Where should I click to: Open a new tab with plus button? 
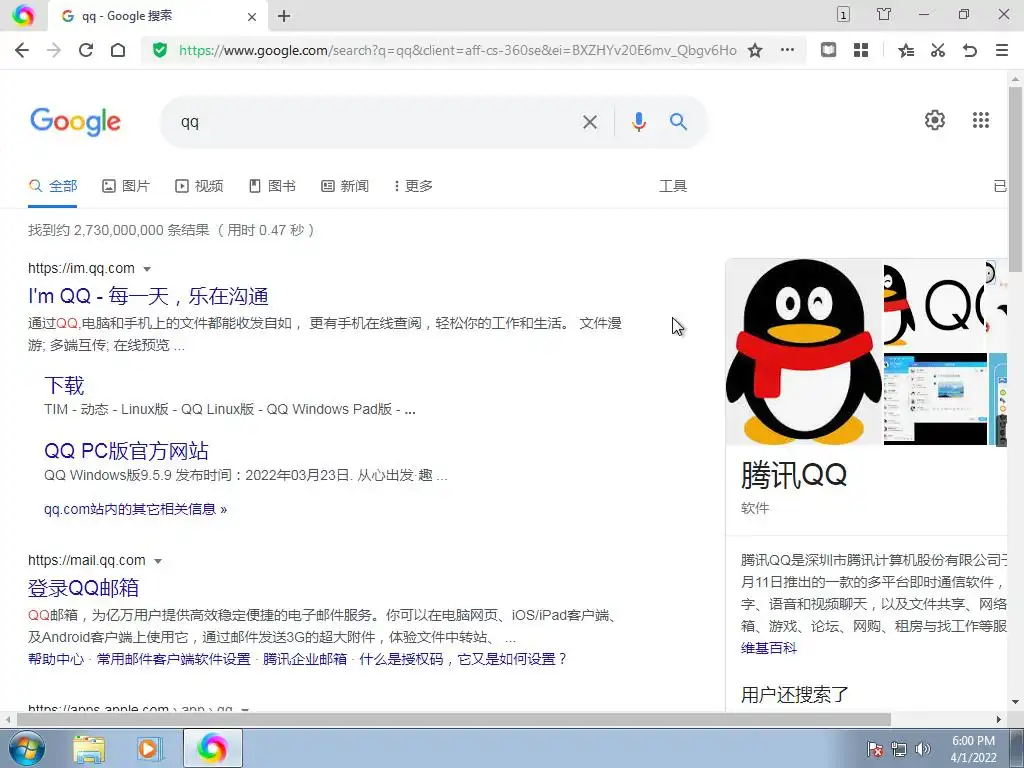click(x=283, y=16)
